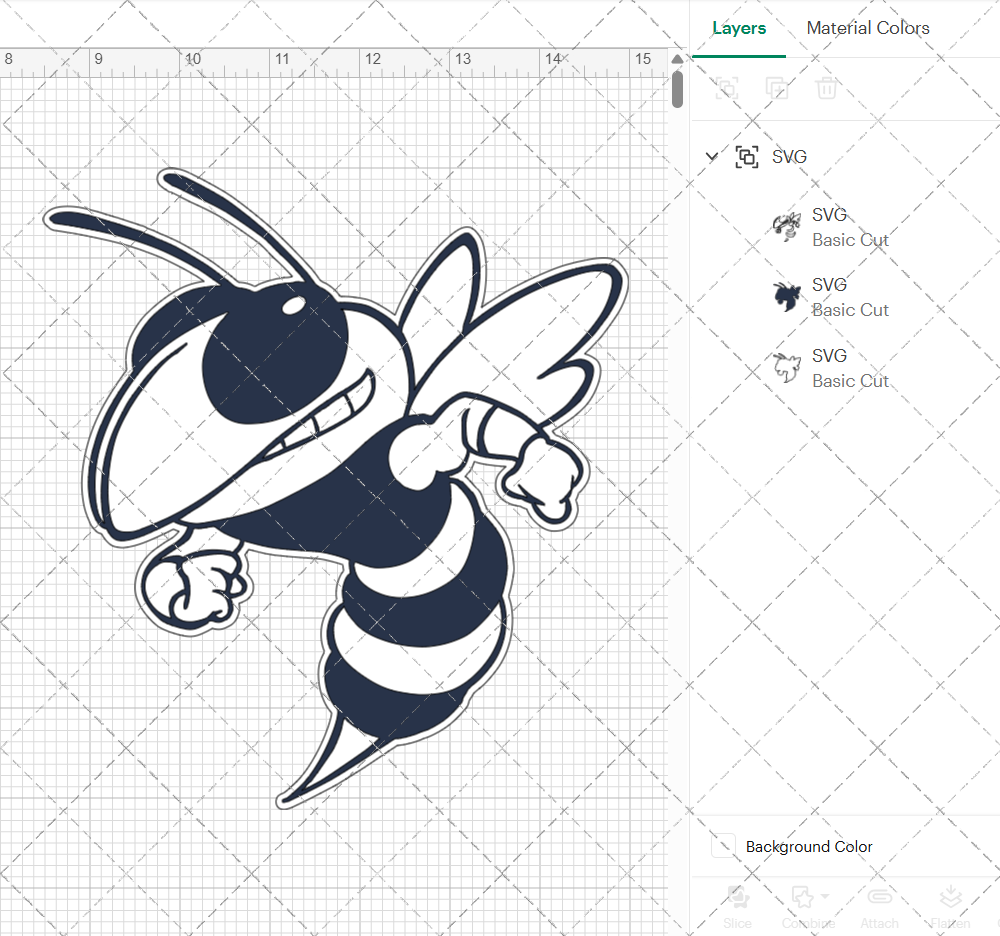Viewport: 1000px width, 936px height.
Task: Switch to the Layers tab
Action: [x=739, y=28]
